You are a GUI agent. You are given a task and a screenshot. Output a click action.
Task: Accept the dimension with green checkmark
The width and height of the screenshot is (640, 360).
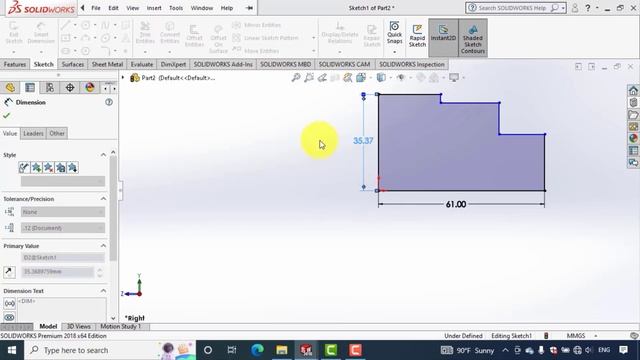pos(6,116)
